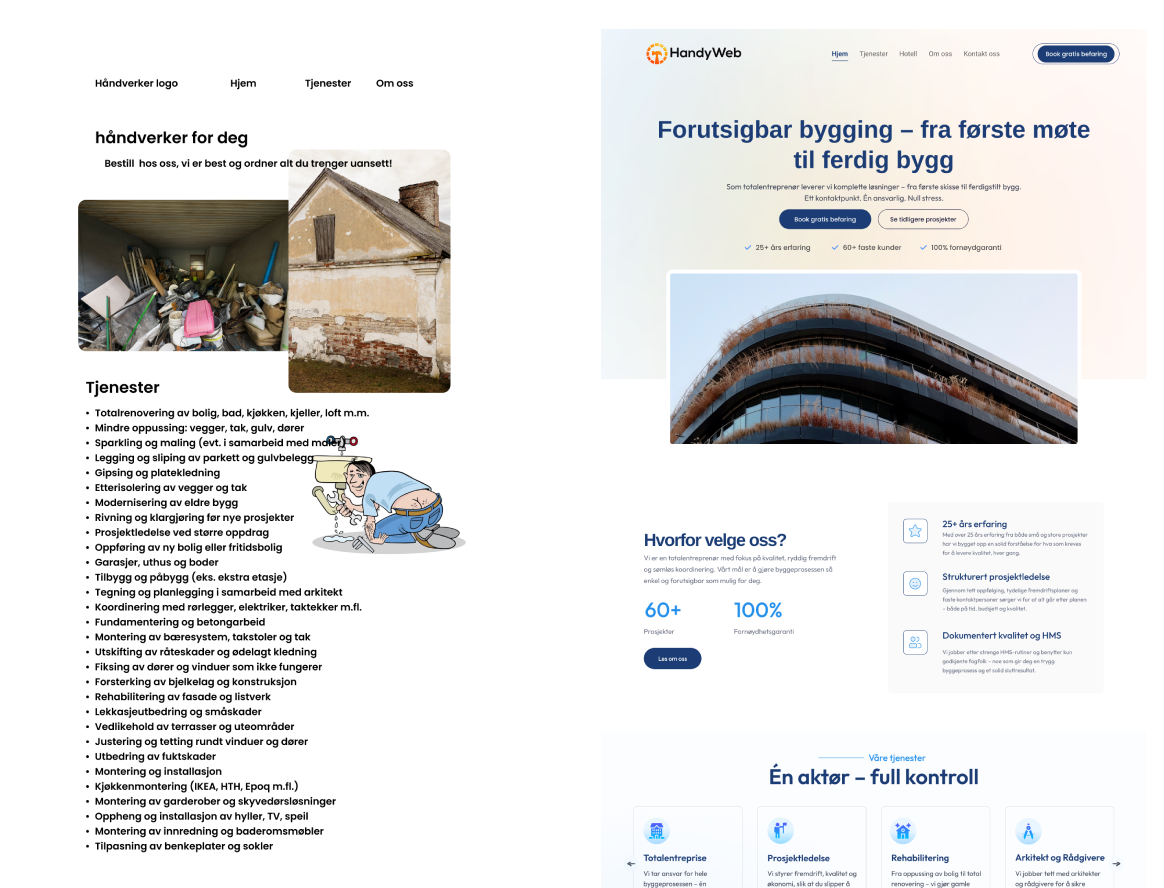The image size is (1164, 888).
Task: Click list item Kjøkkenmontering (IKEA, HTH, Epoq m.fl.)
Action: tap(196, 786)
